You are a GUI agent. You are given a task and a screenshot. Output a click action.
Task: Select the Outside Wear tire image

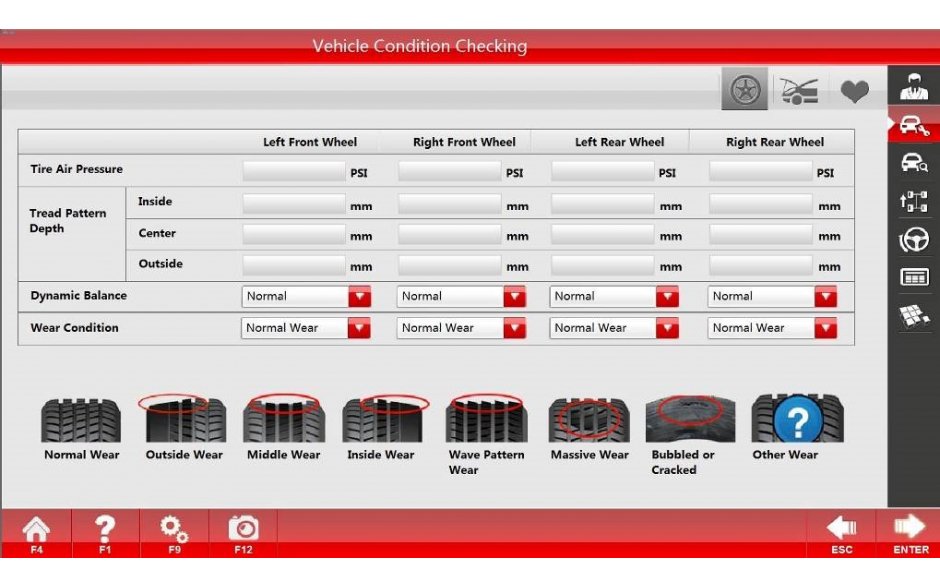pyautogui.click(x=183, y=419)
